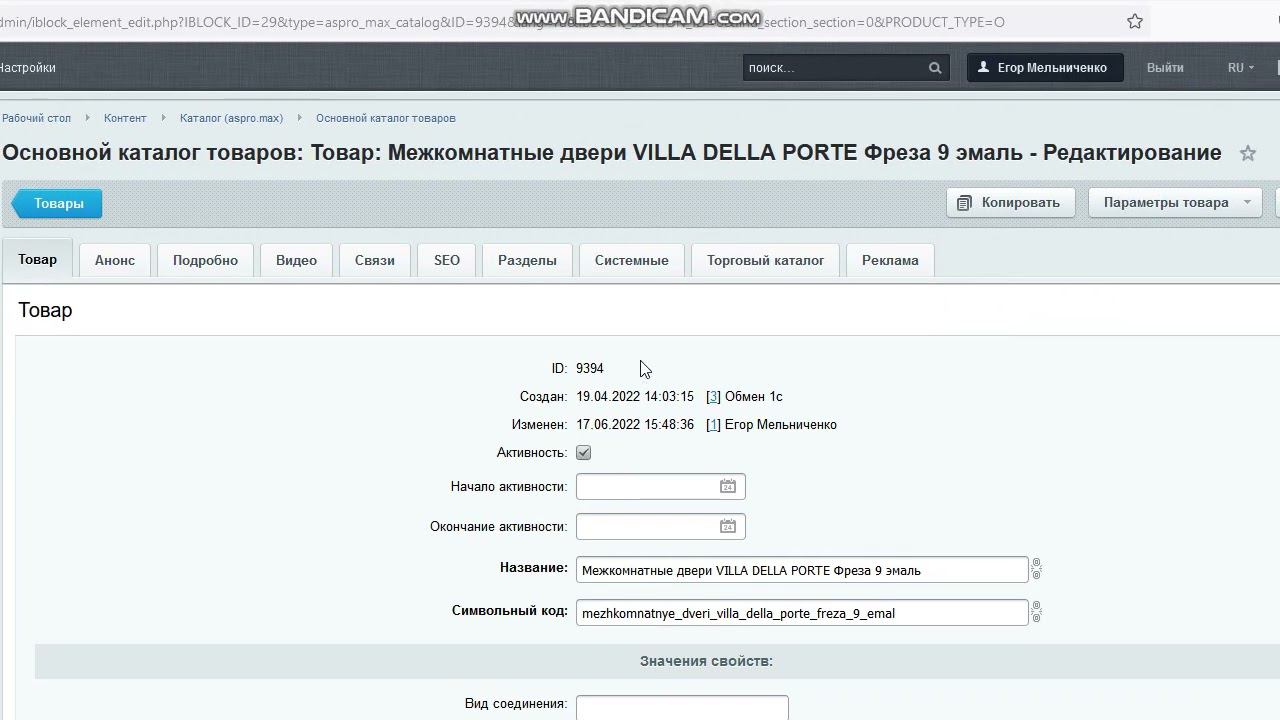Switch to the Анонс tab

click(115, 260)
